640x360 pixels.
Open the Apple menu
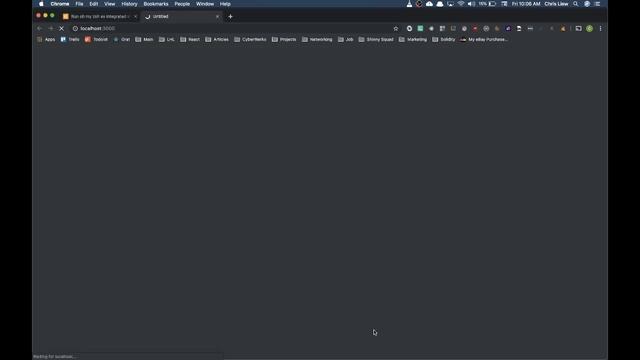tap(41, 4)
